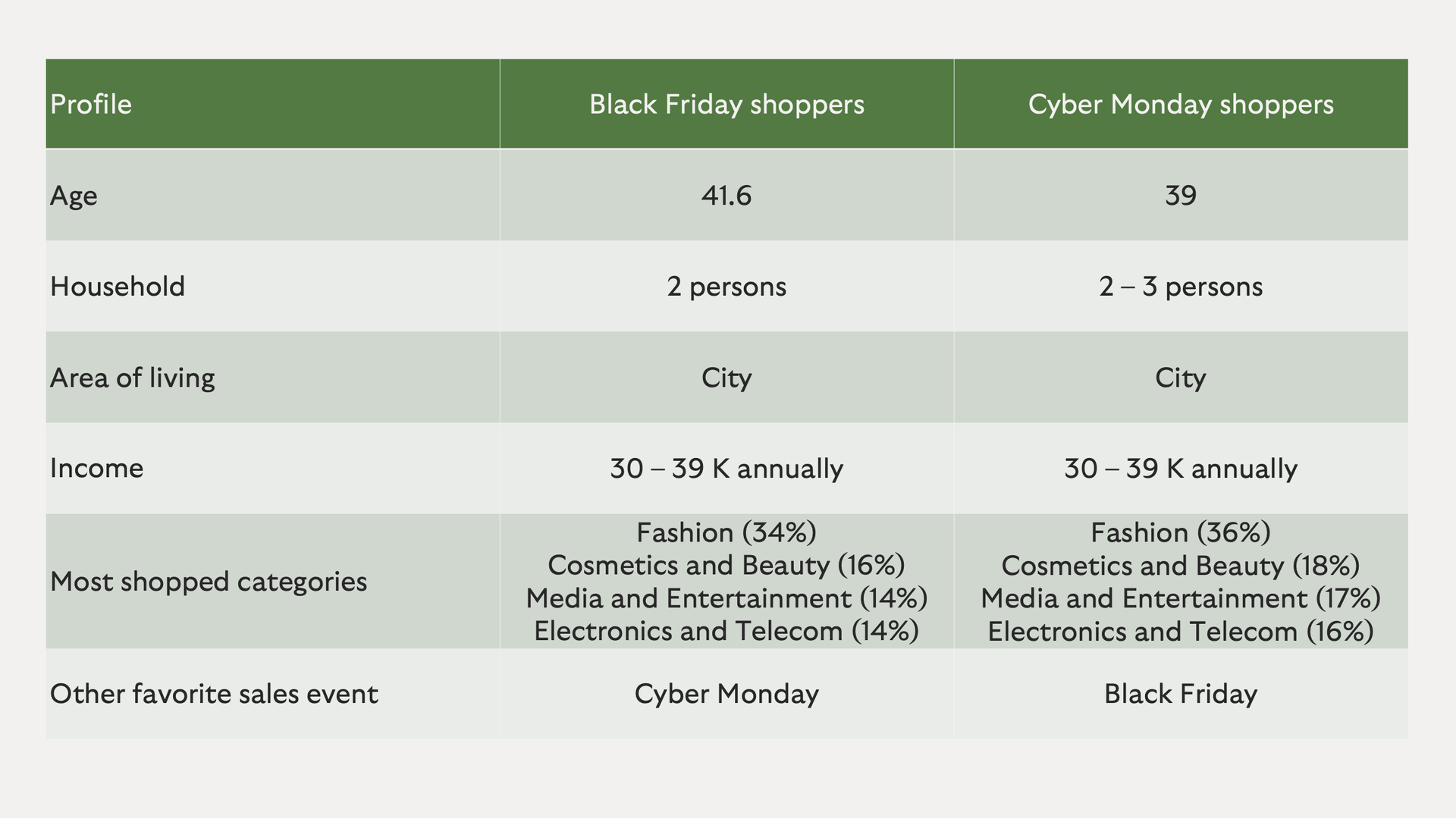Viewport: 1456px width, 819px height.
Task: Select the 2 – 3 persons cell
Action: point(1181,287)
